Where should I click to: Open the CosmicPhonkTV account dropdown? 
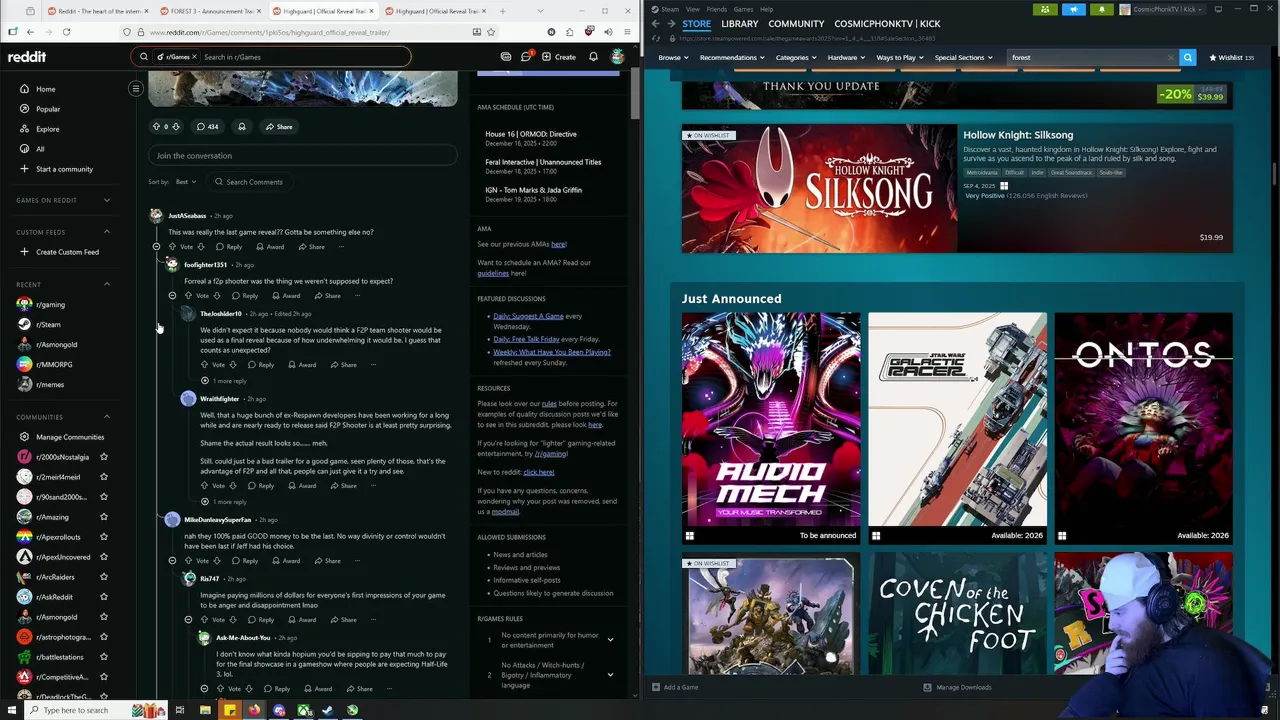tap(1161, 9)
